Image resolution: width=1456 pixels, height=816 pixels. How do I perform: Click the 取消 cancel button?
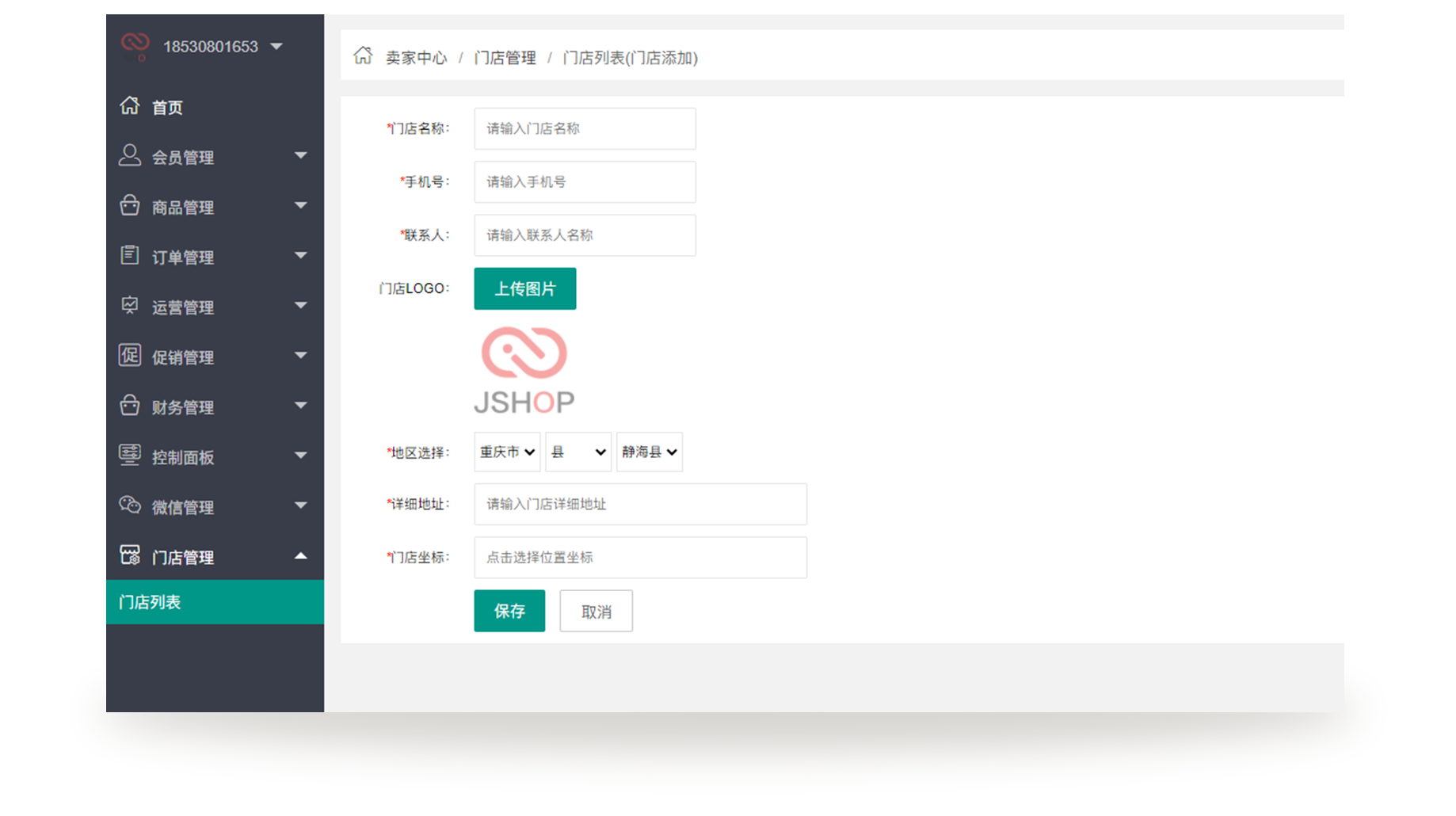596,611
